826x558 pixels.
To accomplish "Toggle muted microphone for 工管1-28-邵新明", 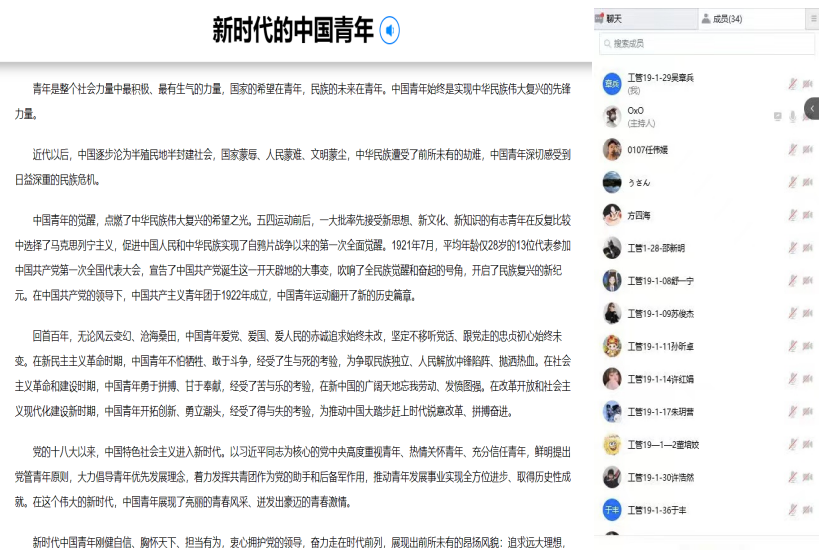I will click(792, 248).
